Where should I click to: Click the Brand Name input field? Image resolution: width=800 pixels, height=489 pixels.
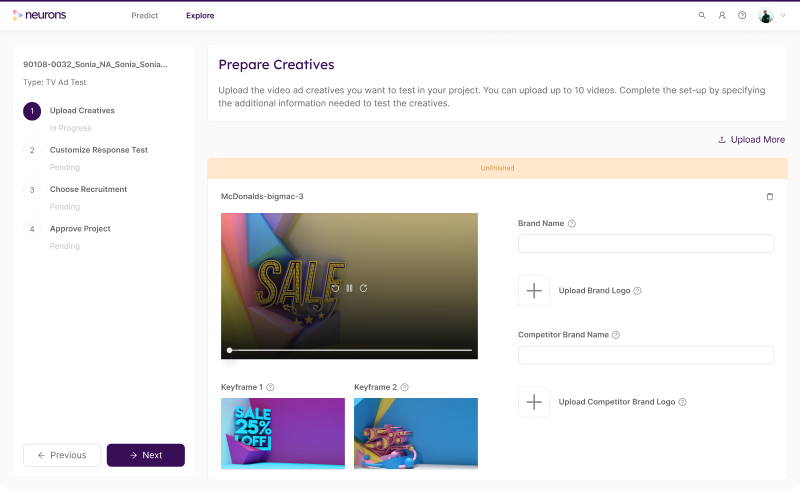646,243
